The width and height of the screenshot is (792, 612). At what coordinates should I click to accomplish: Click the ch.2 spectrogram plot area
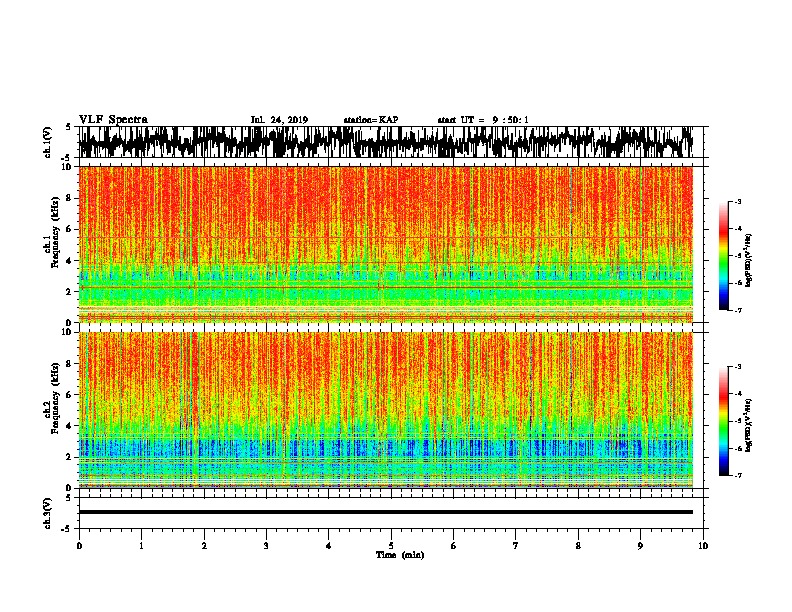pyautogui.click(x=386, y=410)
